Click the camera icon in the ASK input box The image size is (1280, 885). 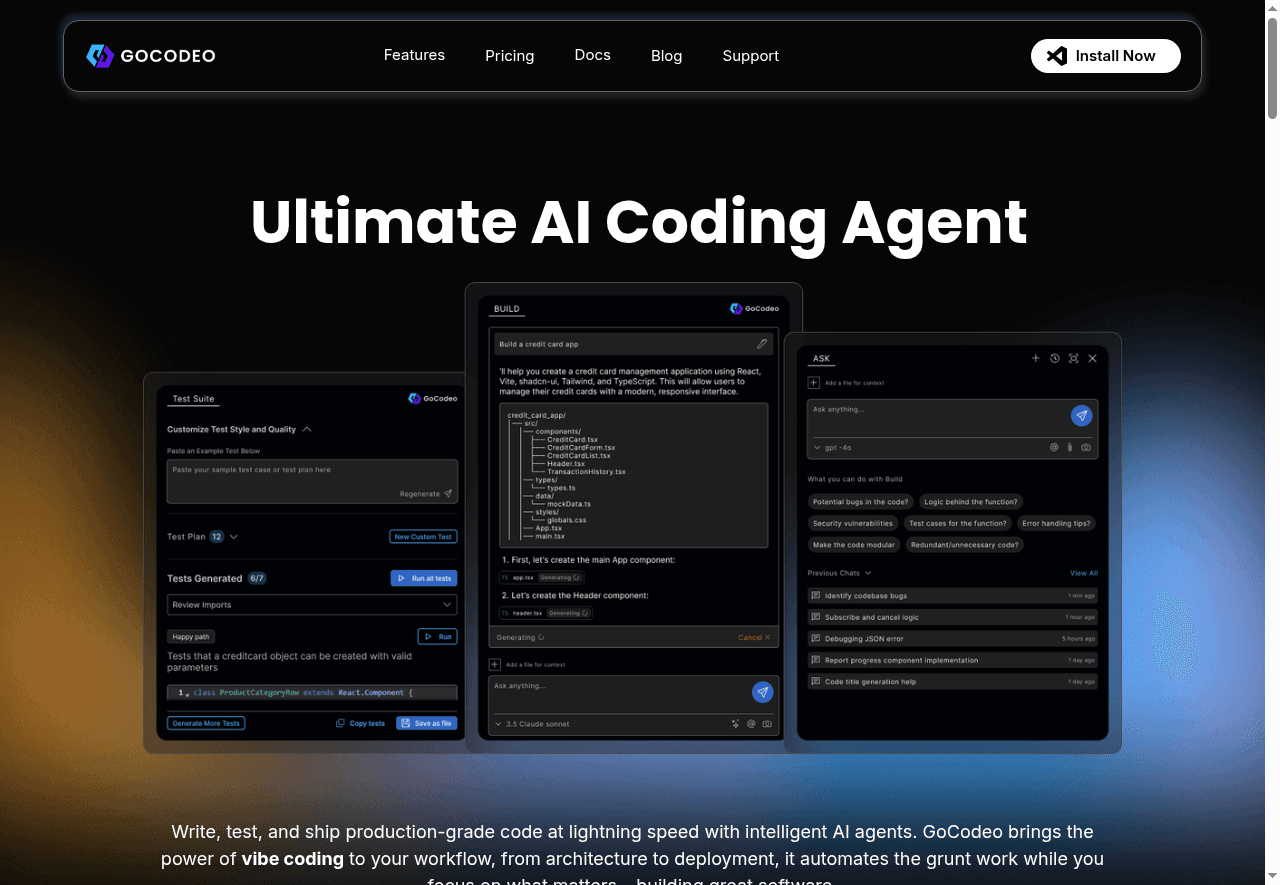pyautogui.click(x=1086, y=448)
